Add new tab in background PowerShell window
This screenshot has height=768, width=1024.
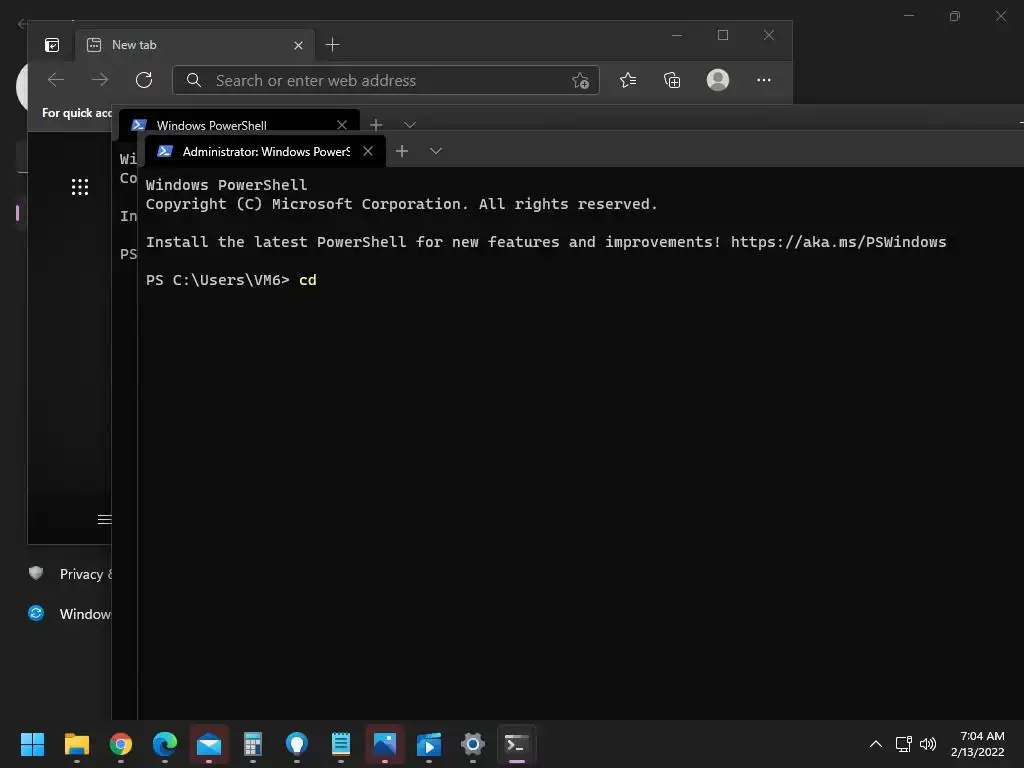coord(376,125)
